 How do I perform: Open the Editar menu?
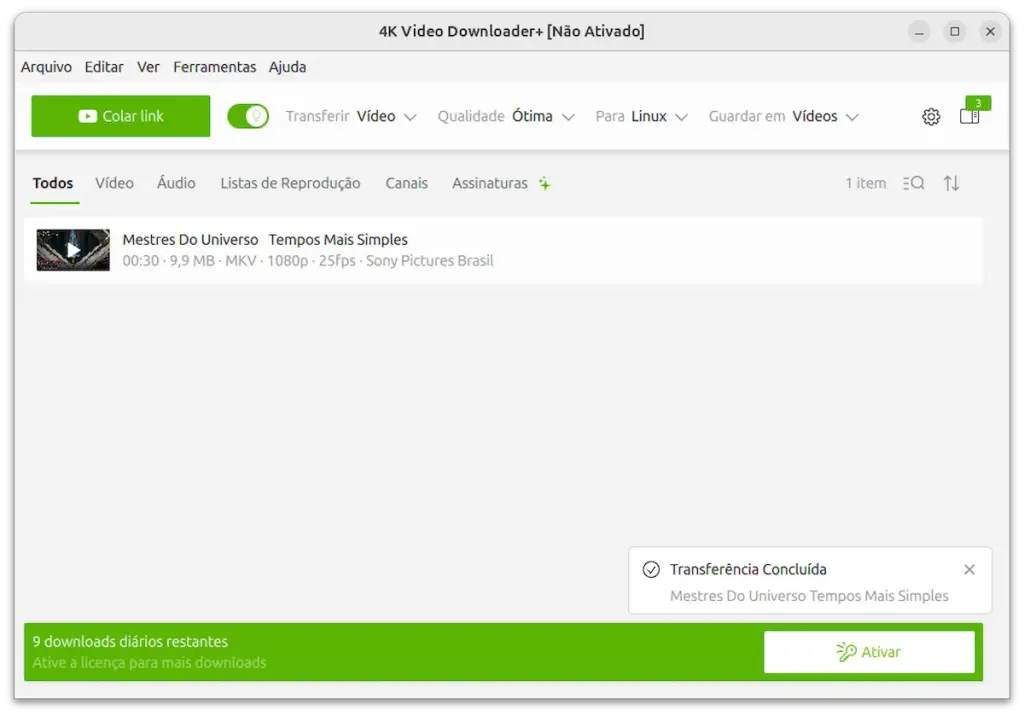104,67
